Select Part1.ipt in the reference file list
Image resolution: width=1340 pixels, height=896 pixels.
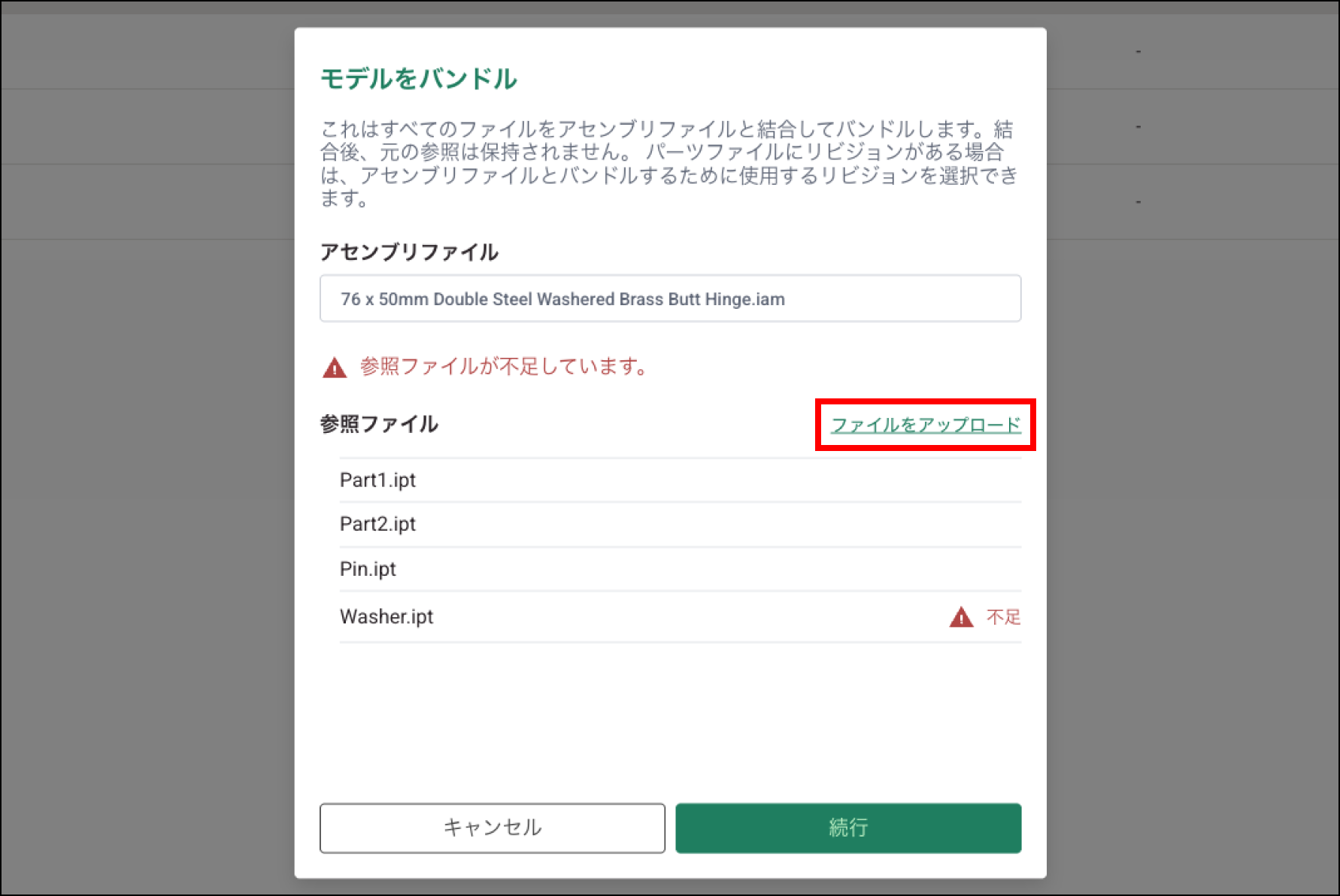click(x=378, y=480)
